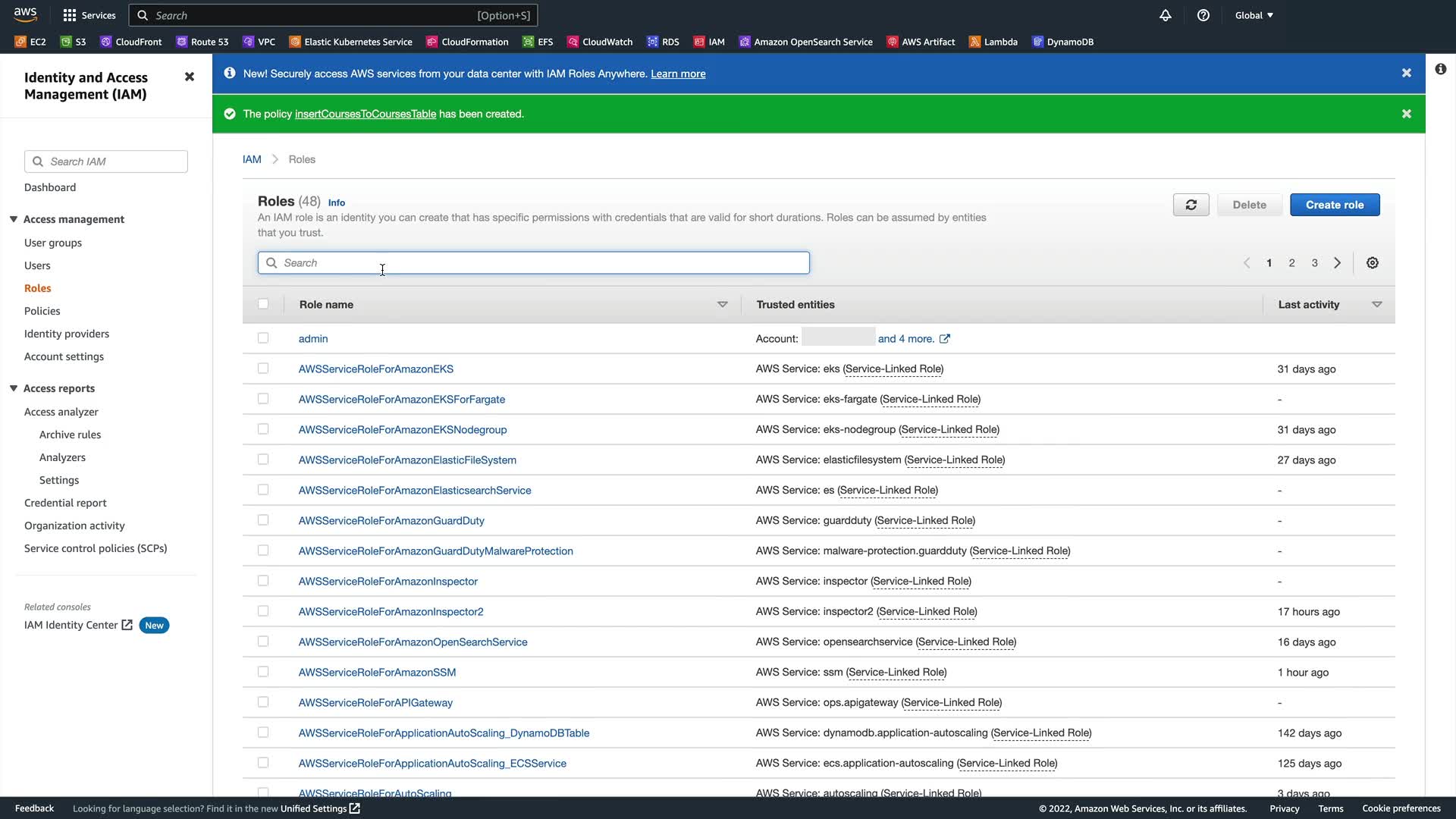Dismiss the green policy created banner

tap(1406, 114)
